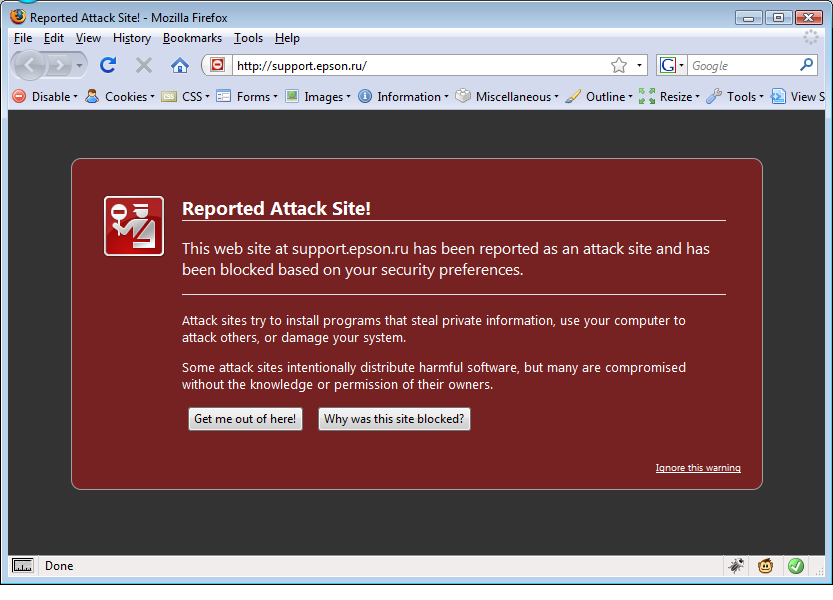
Task: Click the Reported Attack Site! heading
Action: click(276, 208)
